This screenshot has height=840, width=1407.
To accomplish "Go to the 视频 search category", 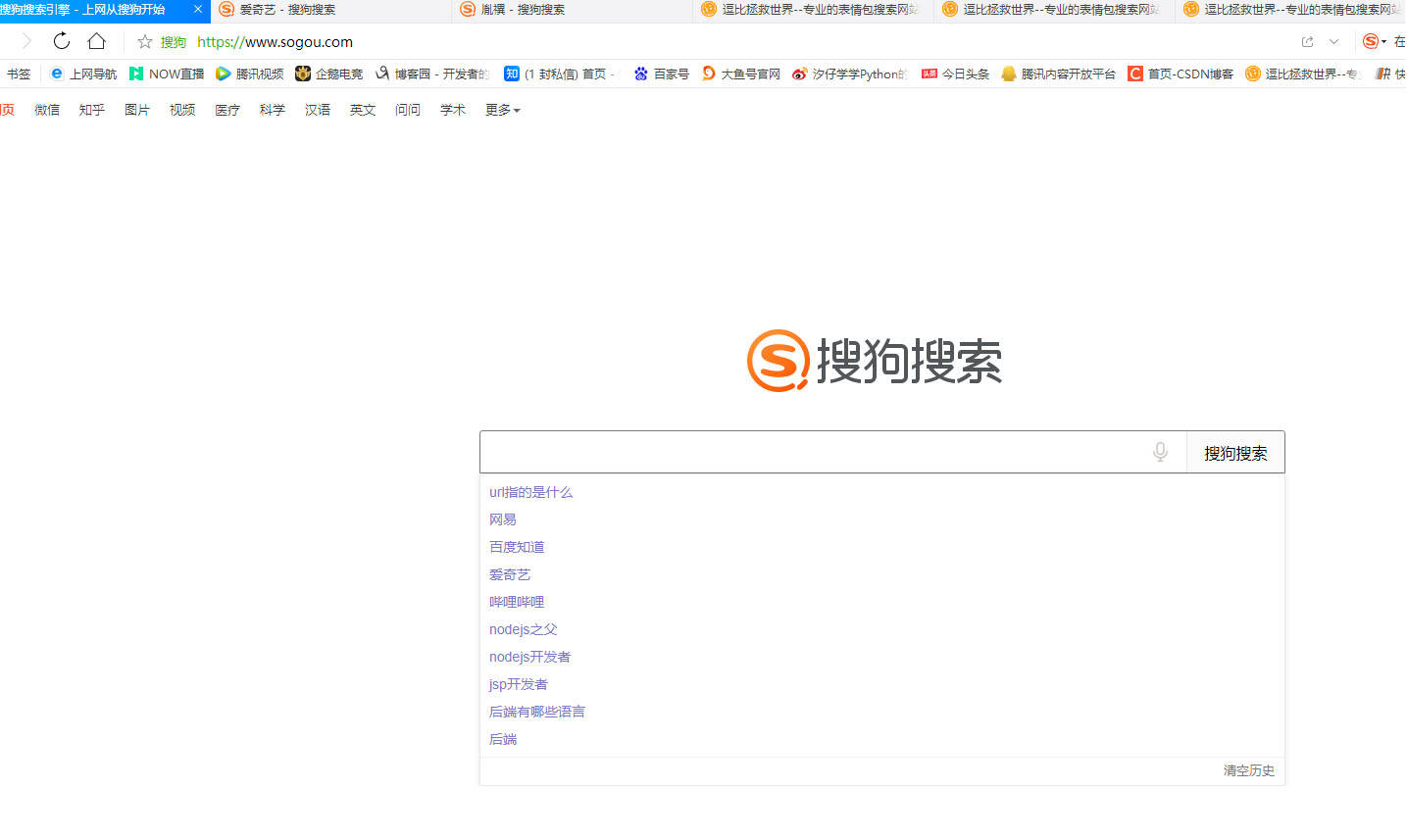I will [182, 110].
